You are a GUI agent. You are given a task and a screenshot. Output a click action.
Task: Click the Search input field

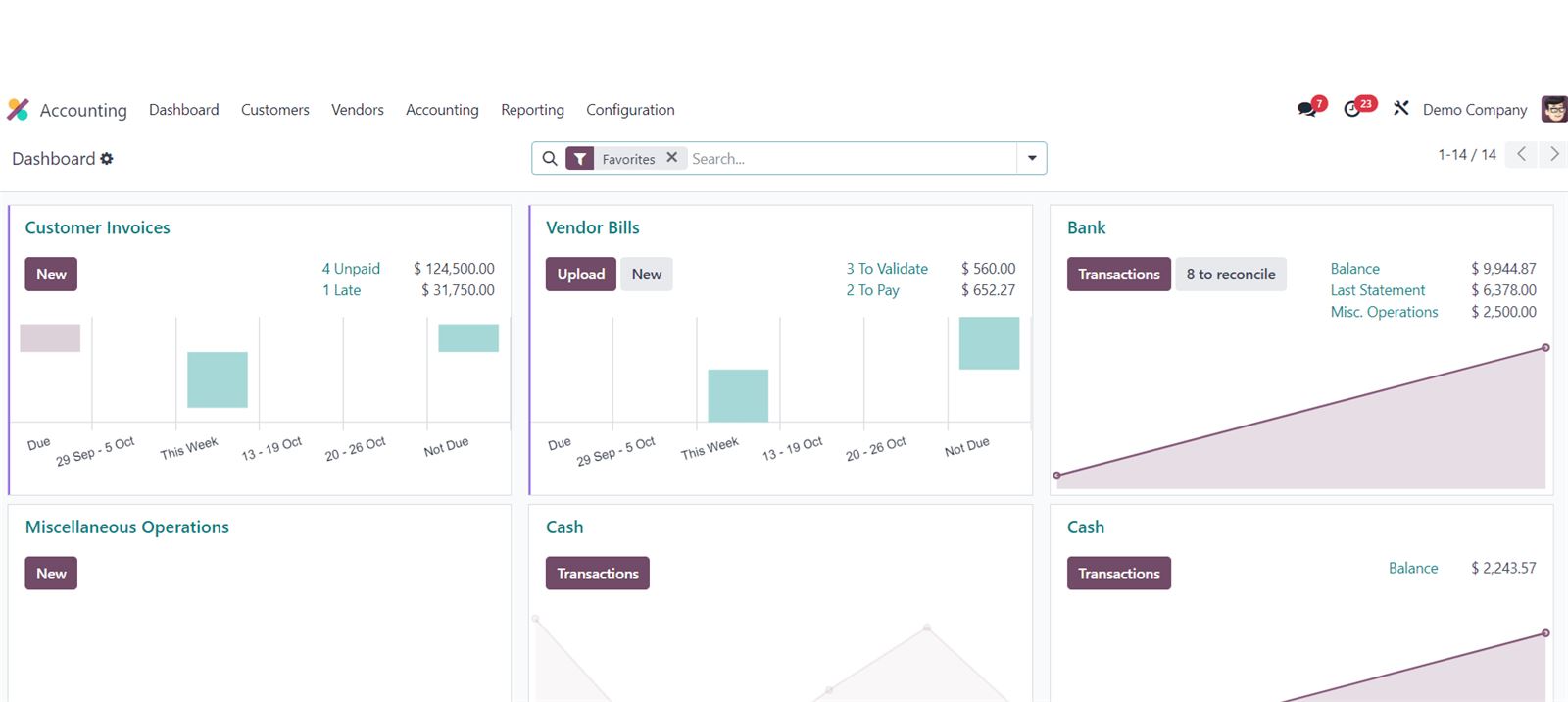click(851, 159)
